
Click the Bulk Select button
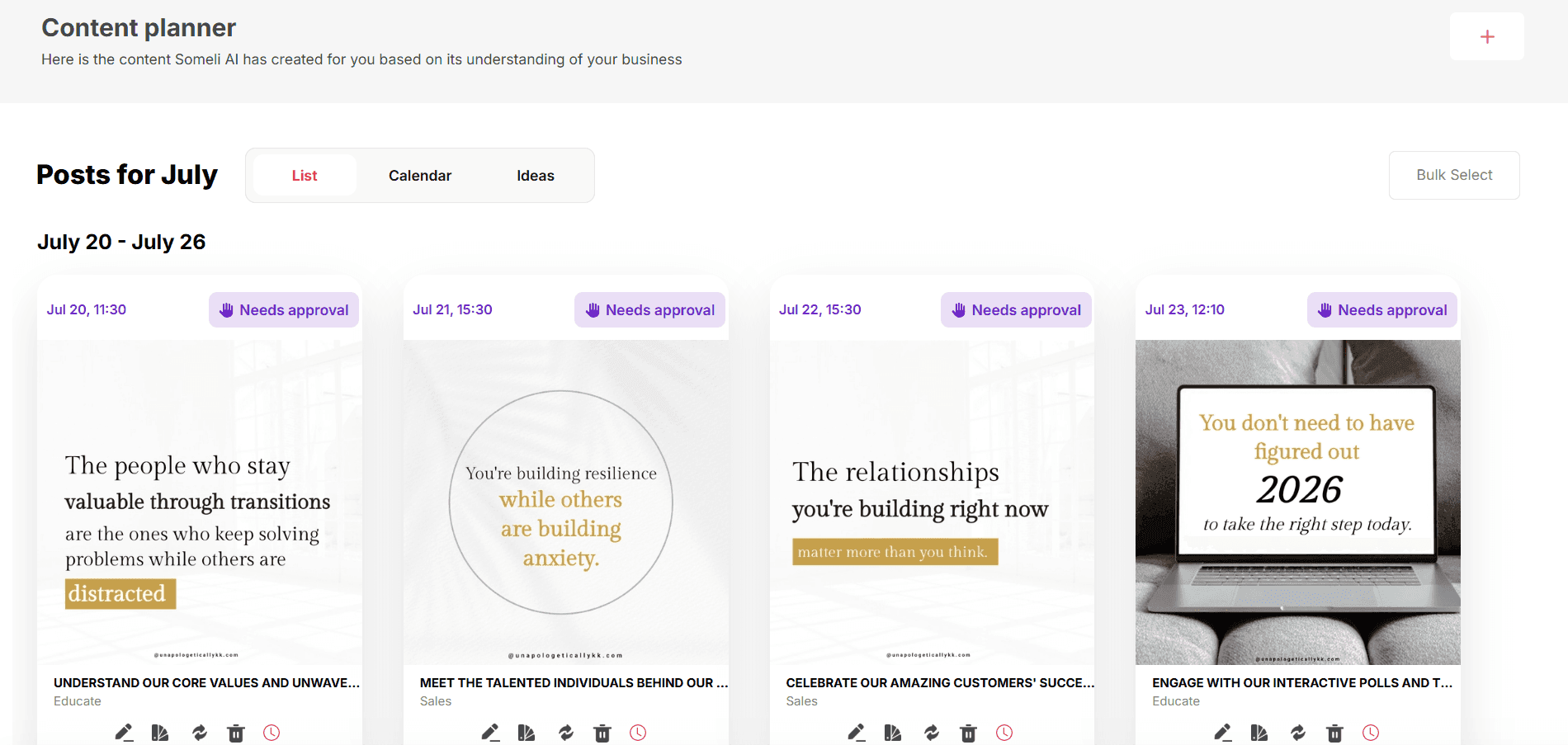click(1454, 175)
